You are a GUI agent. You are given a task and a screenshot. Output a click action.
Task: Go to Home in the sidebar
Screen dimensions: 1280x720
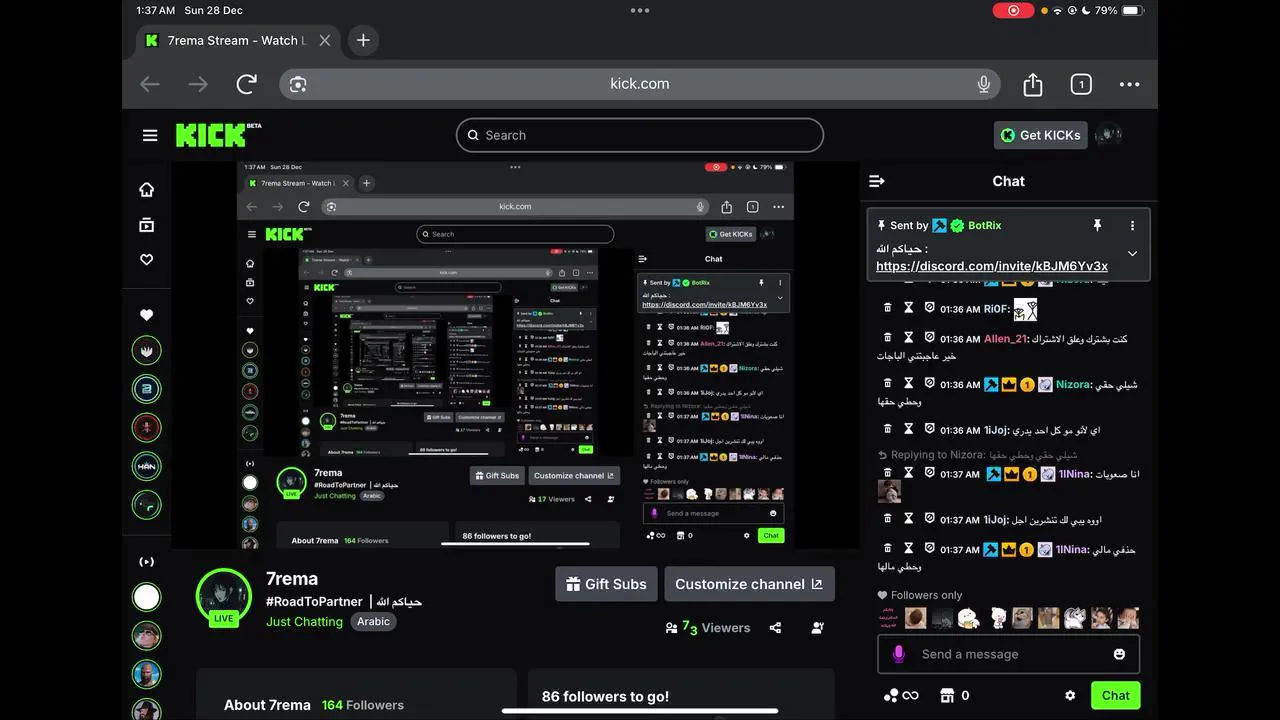coord(147,190)
